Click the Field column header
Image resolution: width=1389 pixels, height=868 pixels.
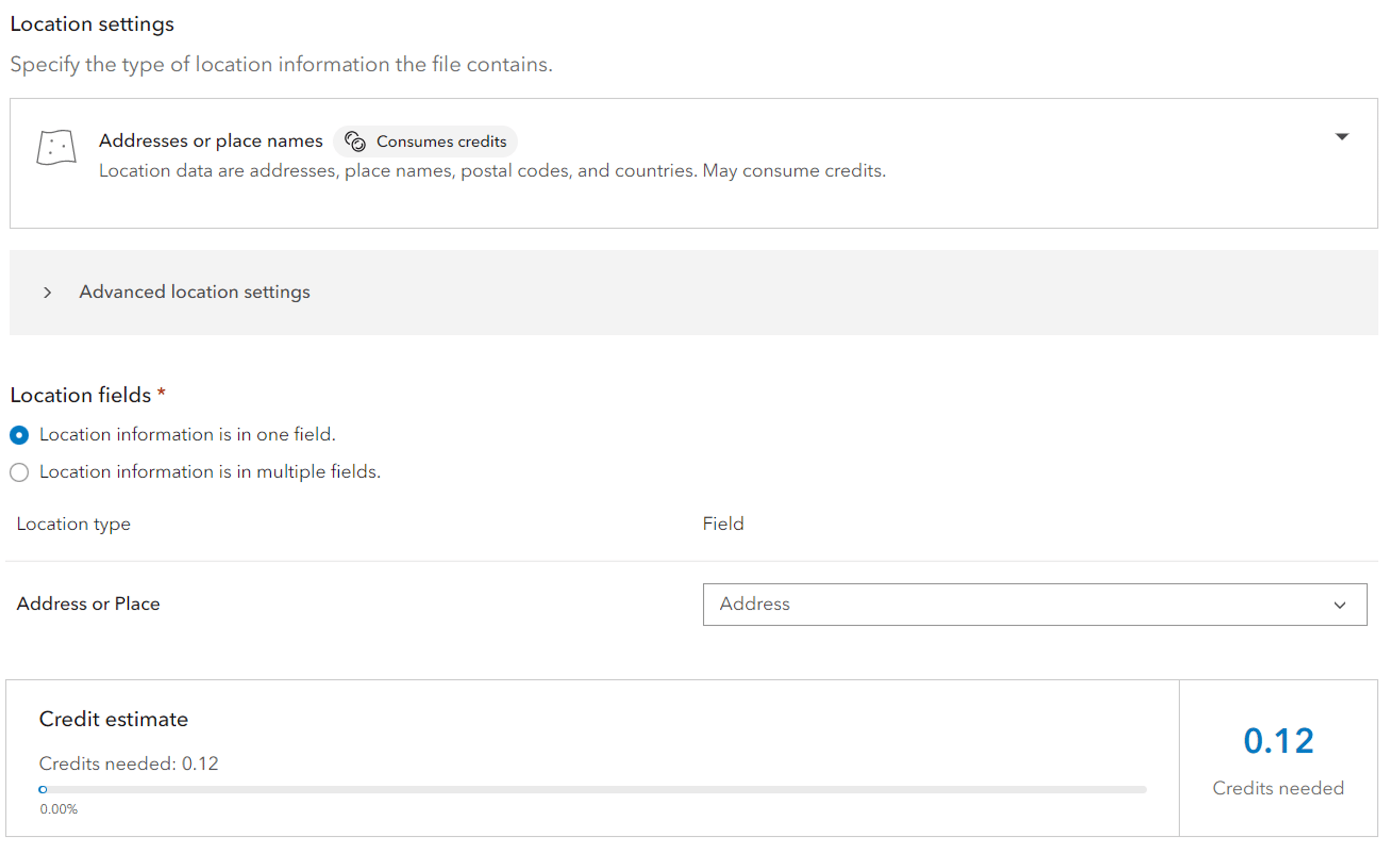pyautogui.click(x=723, y=523)
